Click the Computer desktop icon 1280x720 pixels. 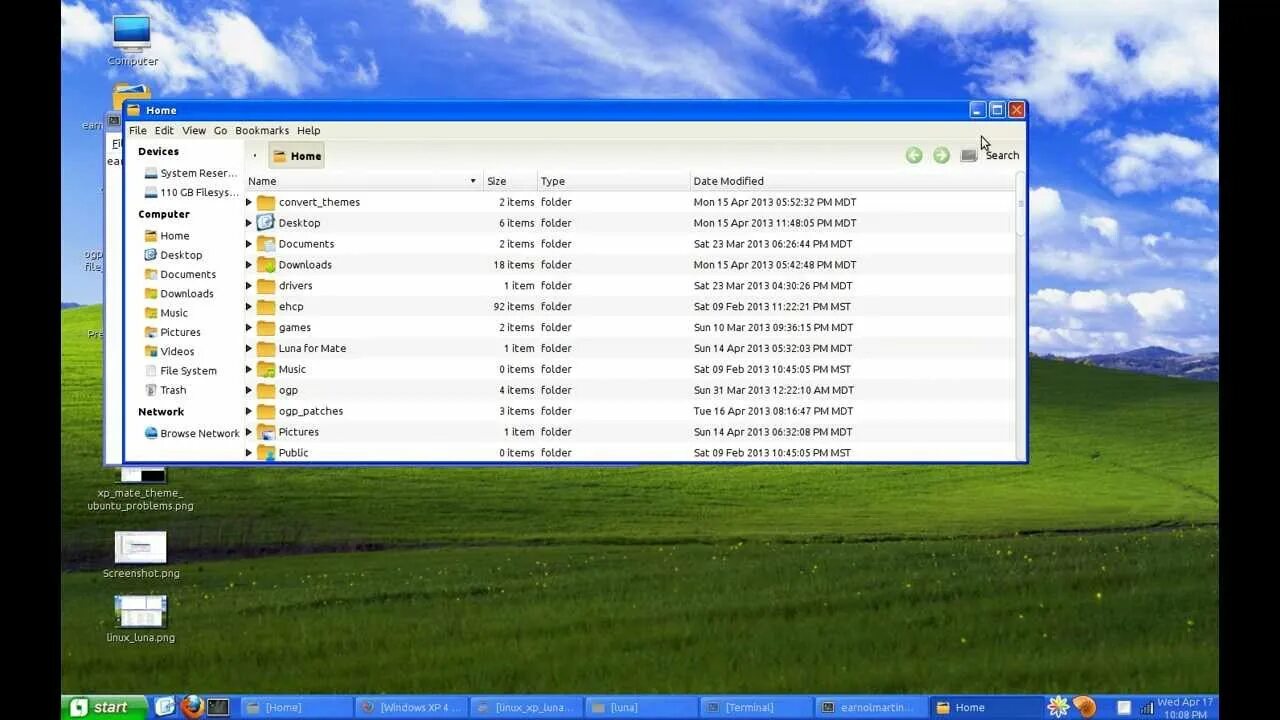(x=132, y=40)
